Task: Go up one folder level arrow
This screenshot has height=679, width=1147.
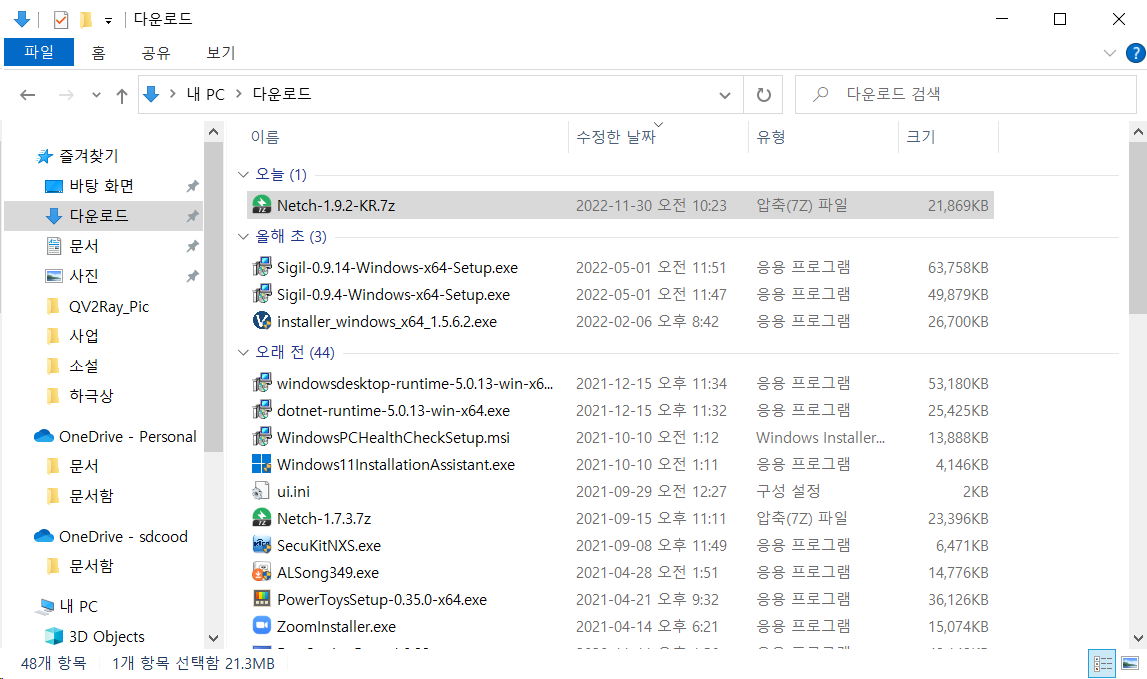Action: 122,95
